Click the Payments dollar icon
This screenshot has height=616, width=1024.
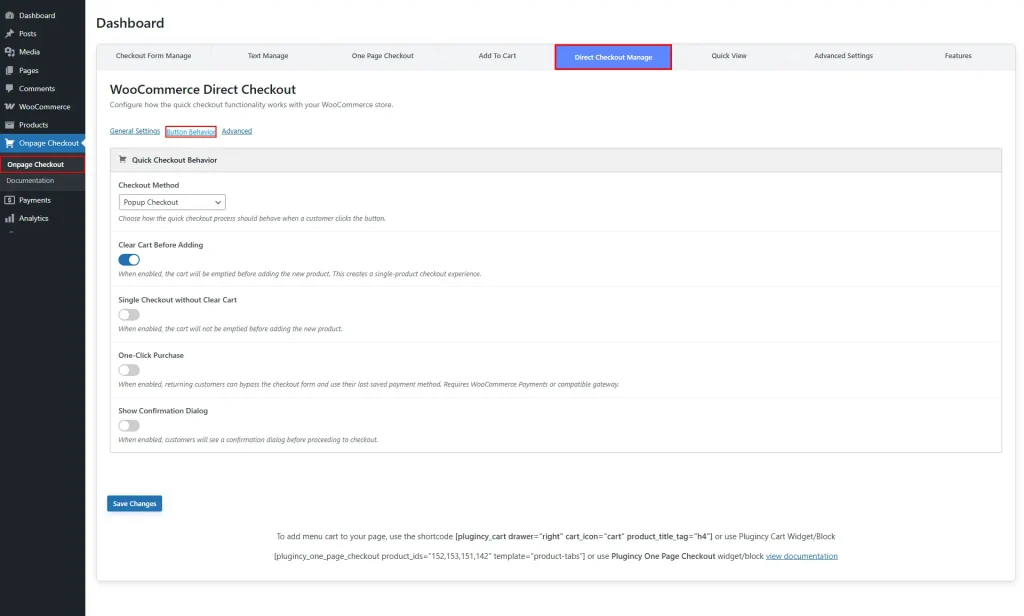pos(9,200)
